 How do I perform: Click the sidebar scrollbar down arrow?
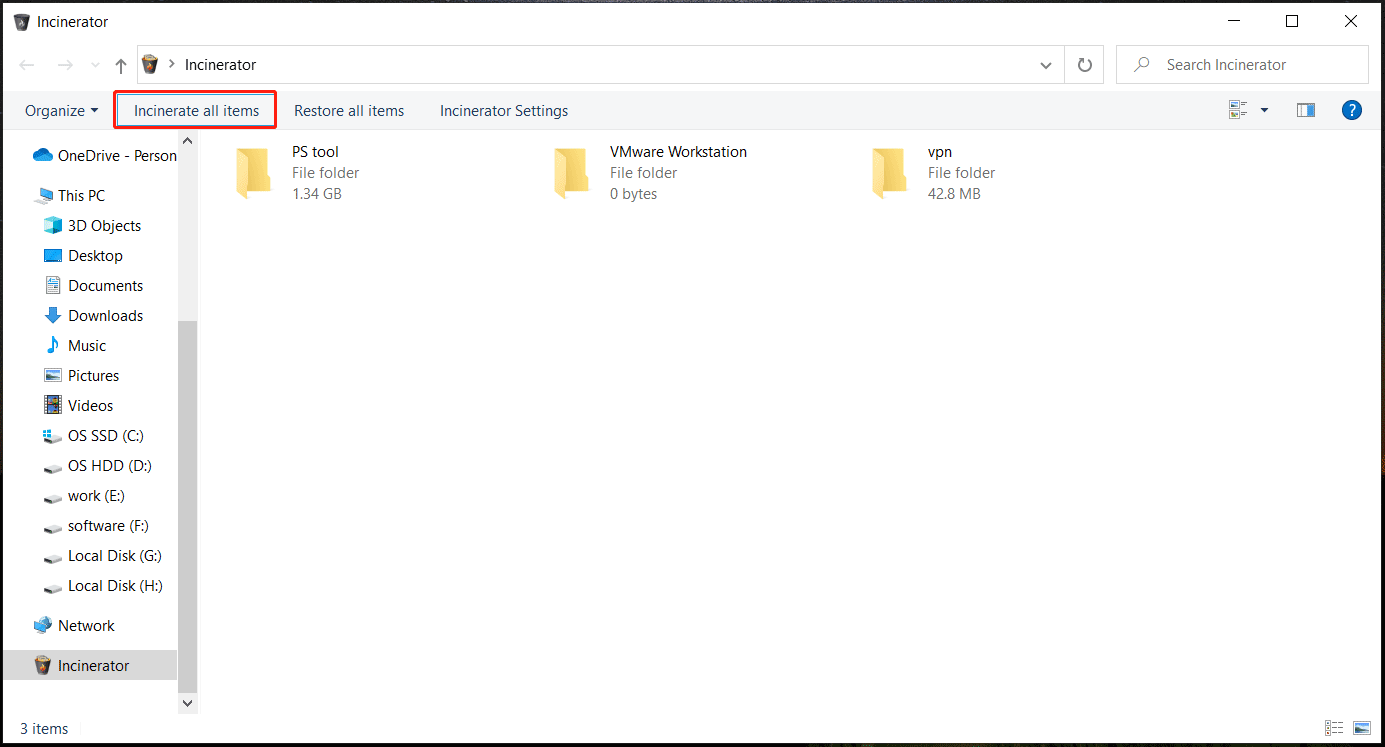click(188, 703)
